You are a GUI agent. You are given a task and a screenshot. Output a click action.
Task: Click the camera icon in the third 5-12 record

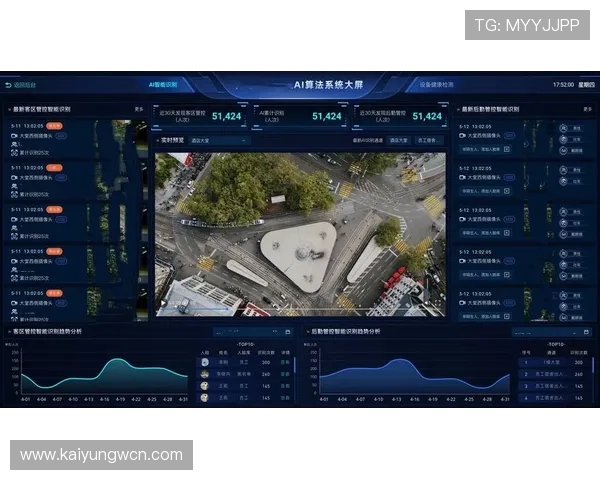click(x=462, y=219)
